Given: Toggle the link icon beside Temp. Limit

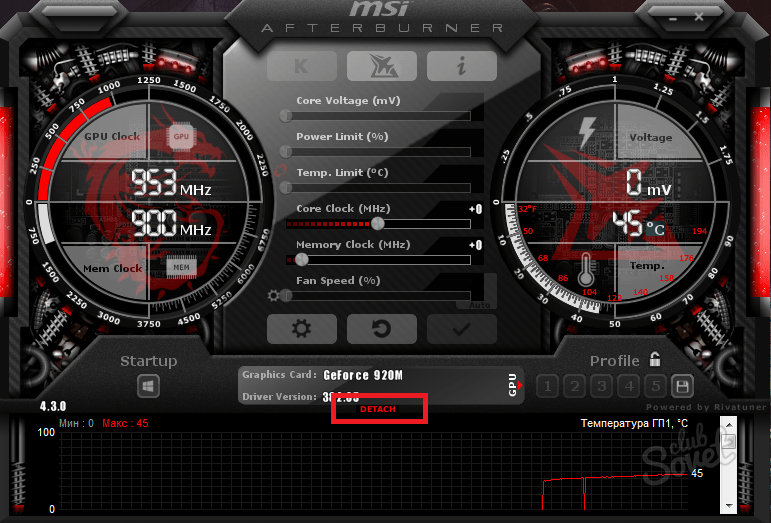Looking at the screenshot, I should point(280,171).
